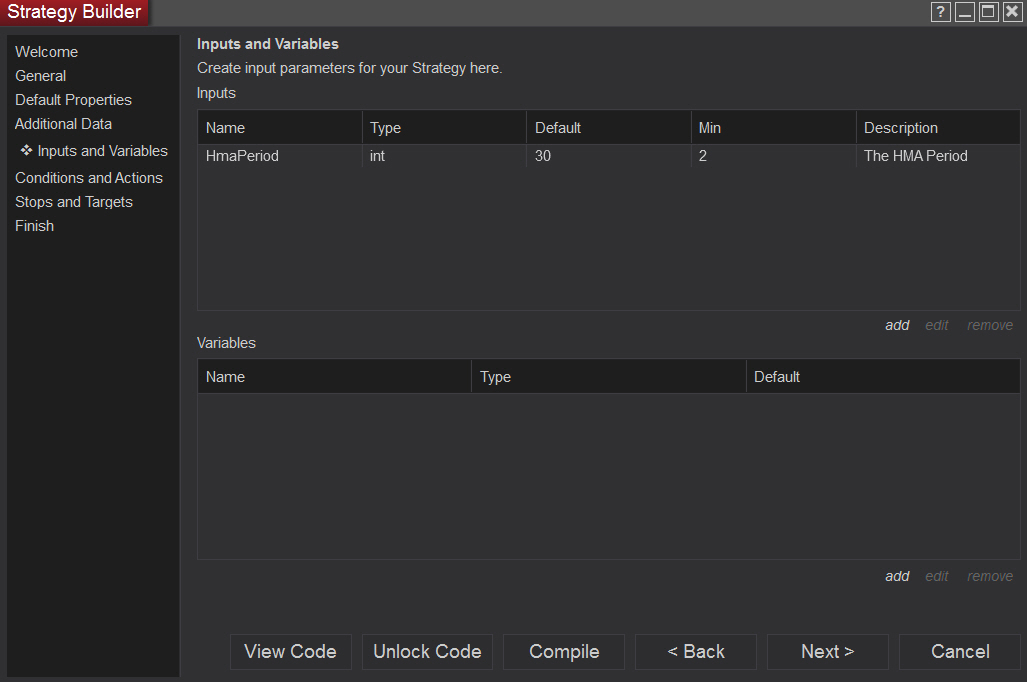Click the Variables Type column header

(496, 377)
